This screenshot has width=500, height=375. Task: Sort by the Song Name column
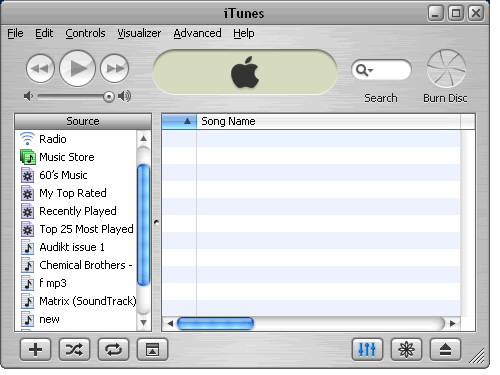pos(328,121)
